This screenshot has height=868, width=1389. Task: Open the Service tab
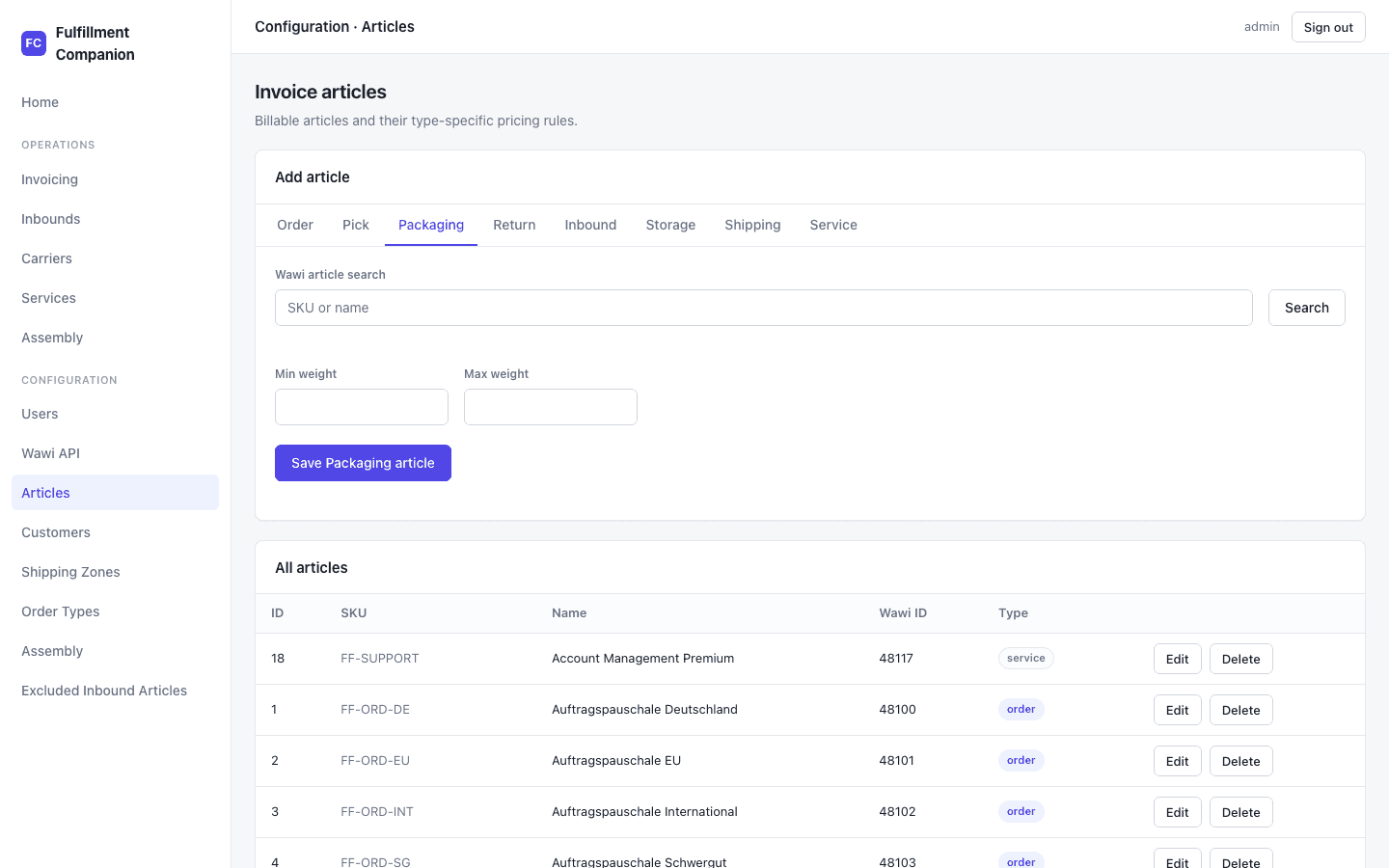[x=833, y=225]
